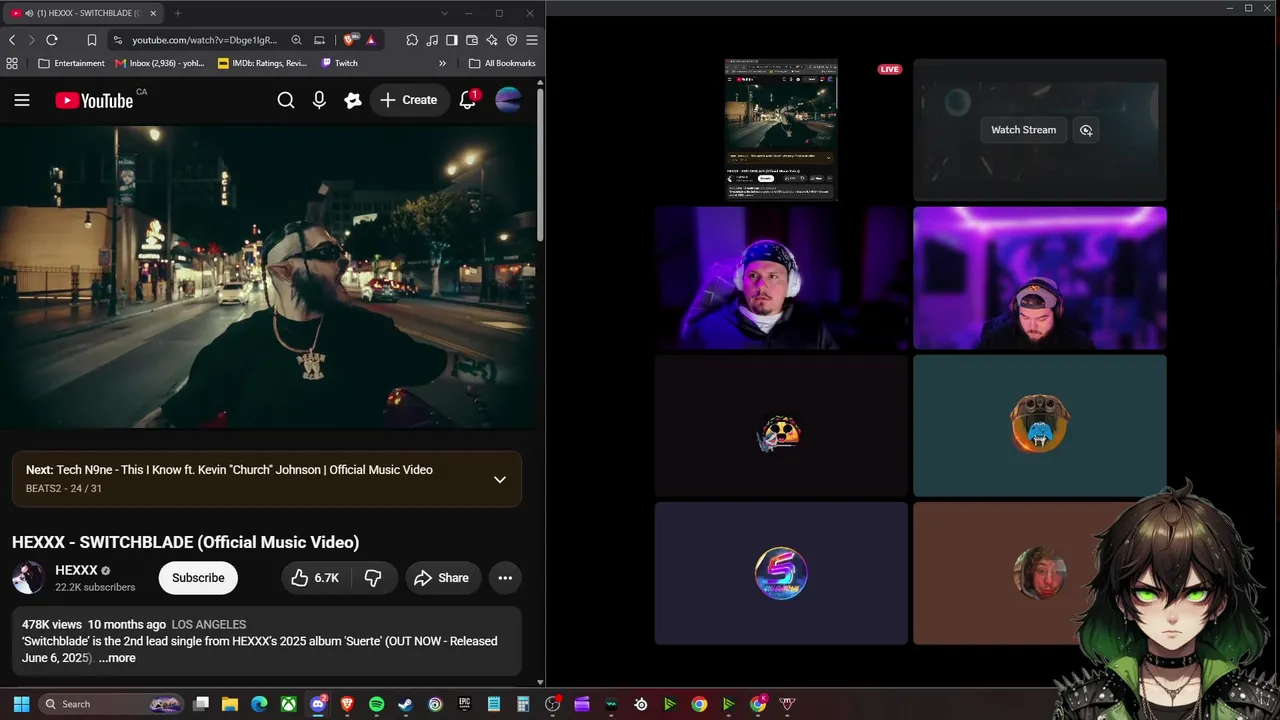
Task: Click Watch Stream in the call window
Action: 1023,130
